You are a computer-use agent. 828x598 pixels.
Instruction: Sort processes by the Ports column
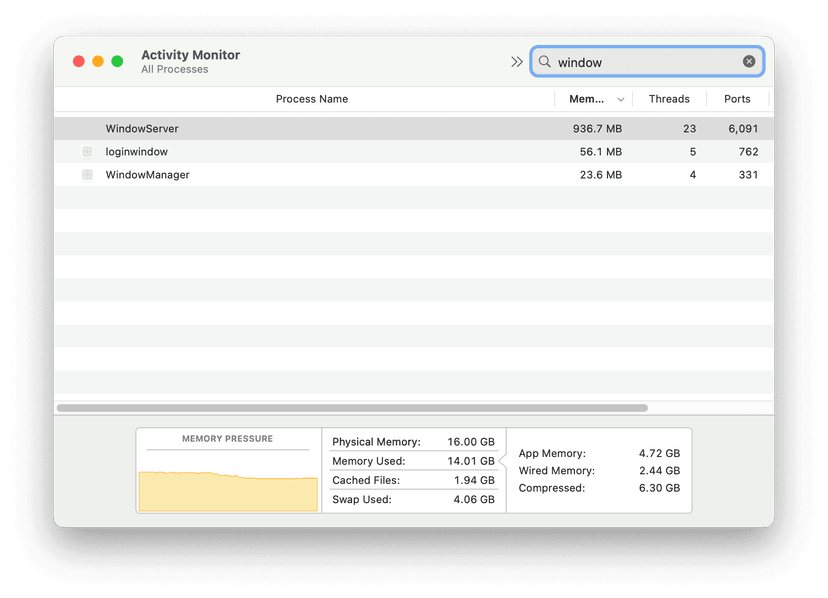pyautogui.click(x=737, y=99)
